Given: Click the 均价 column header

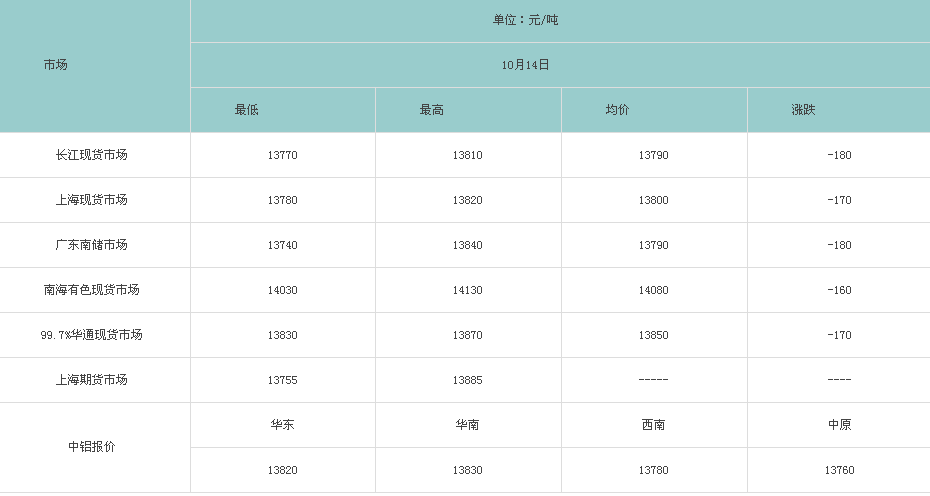Looking at the screenshot, I should pyautogui.click(x=617, y=110).
